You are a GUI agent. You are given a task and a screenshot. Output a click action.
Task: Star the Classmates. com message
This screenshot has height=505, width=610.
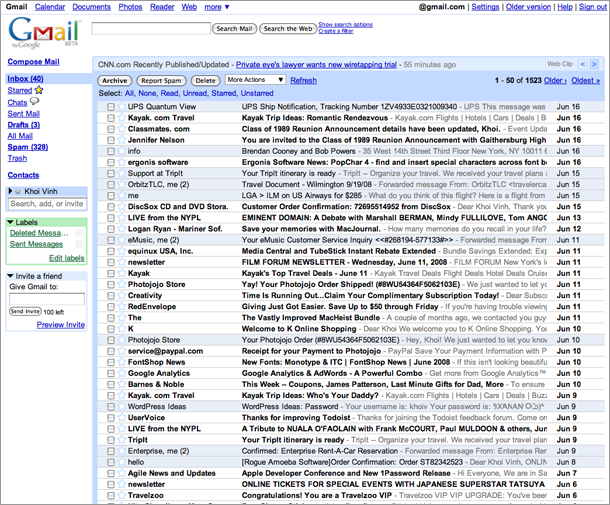[122, 128]
